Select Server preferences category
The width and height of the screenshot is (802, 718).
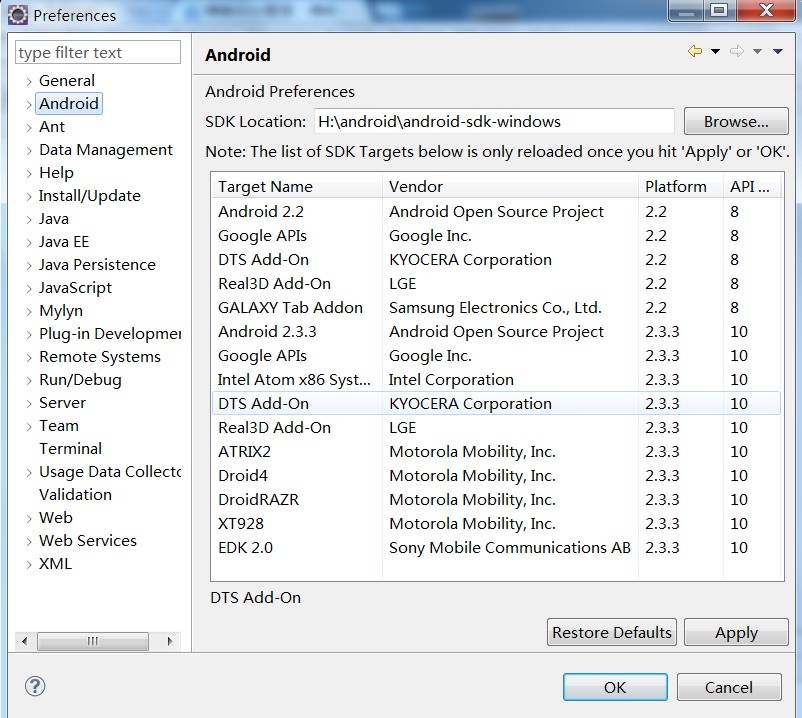click(62, 402)
